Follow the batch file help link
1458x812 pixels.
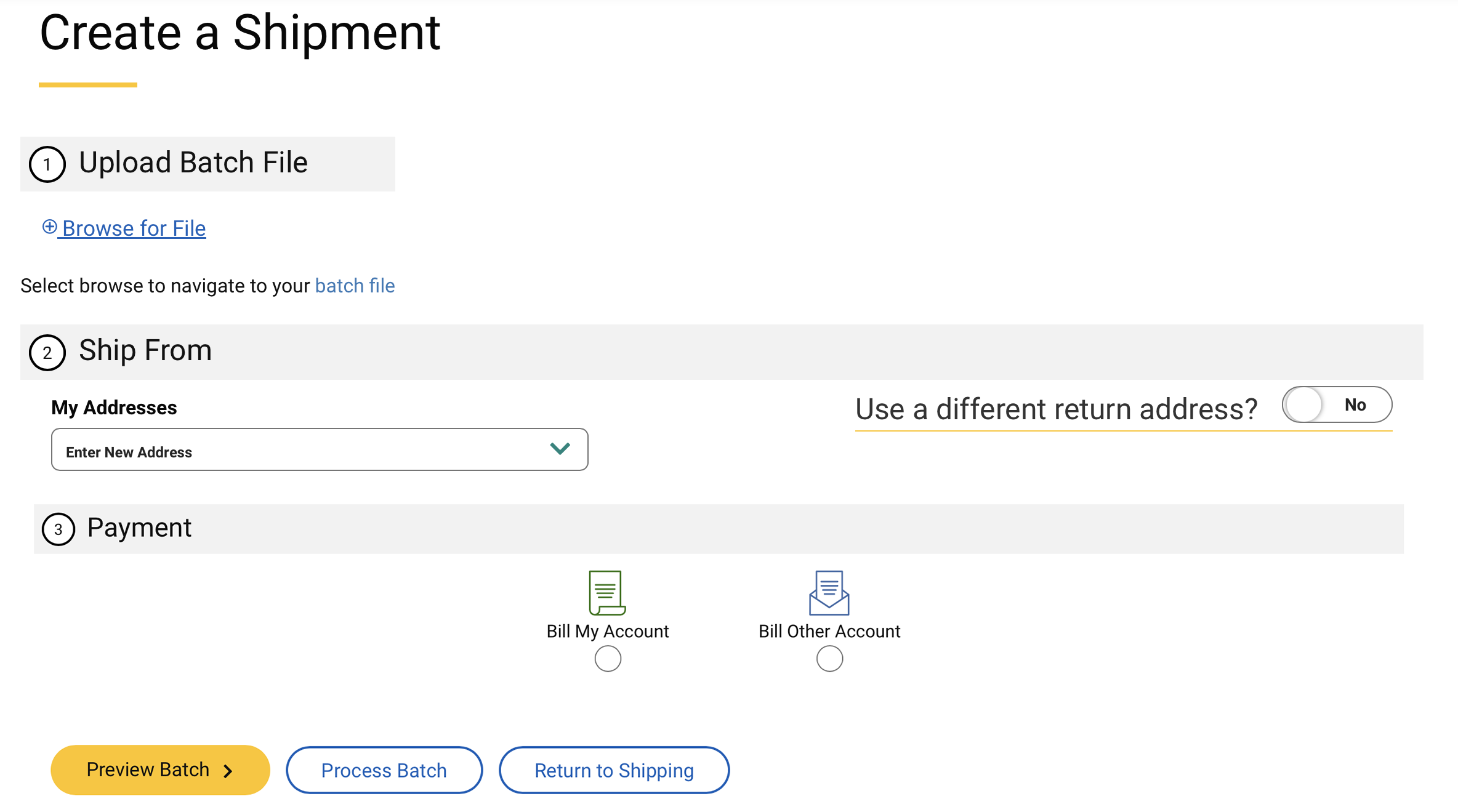(355, 286)
